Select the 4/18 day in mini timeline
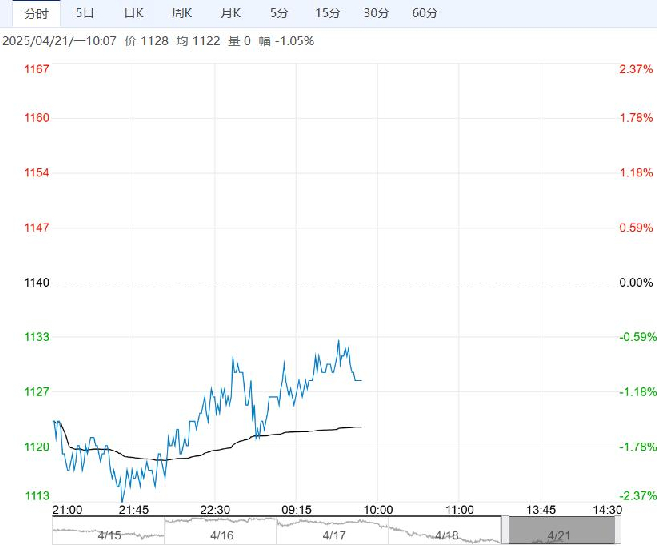The width and height of the screenshot is (657, 546). click(x=445, y=531)
